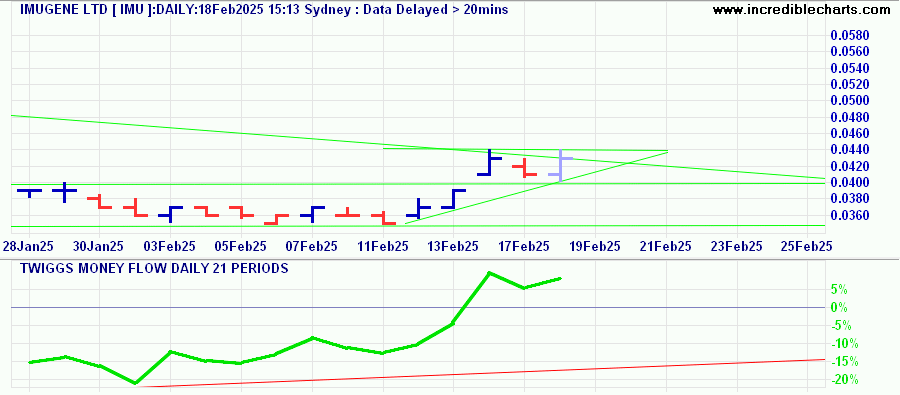This screenshot has height=395, width=900.
Task: Select the 21Feb25 date label
Action: (666, 246)
